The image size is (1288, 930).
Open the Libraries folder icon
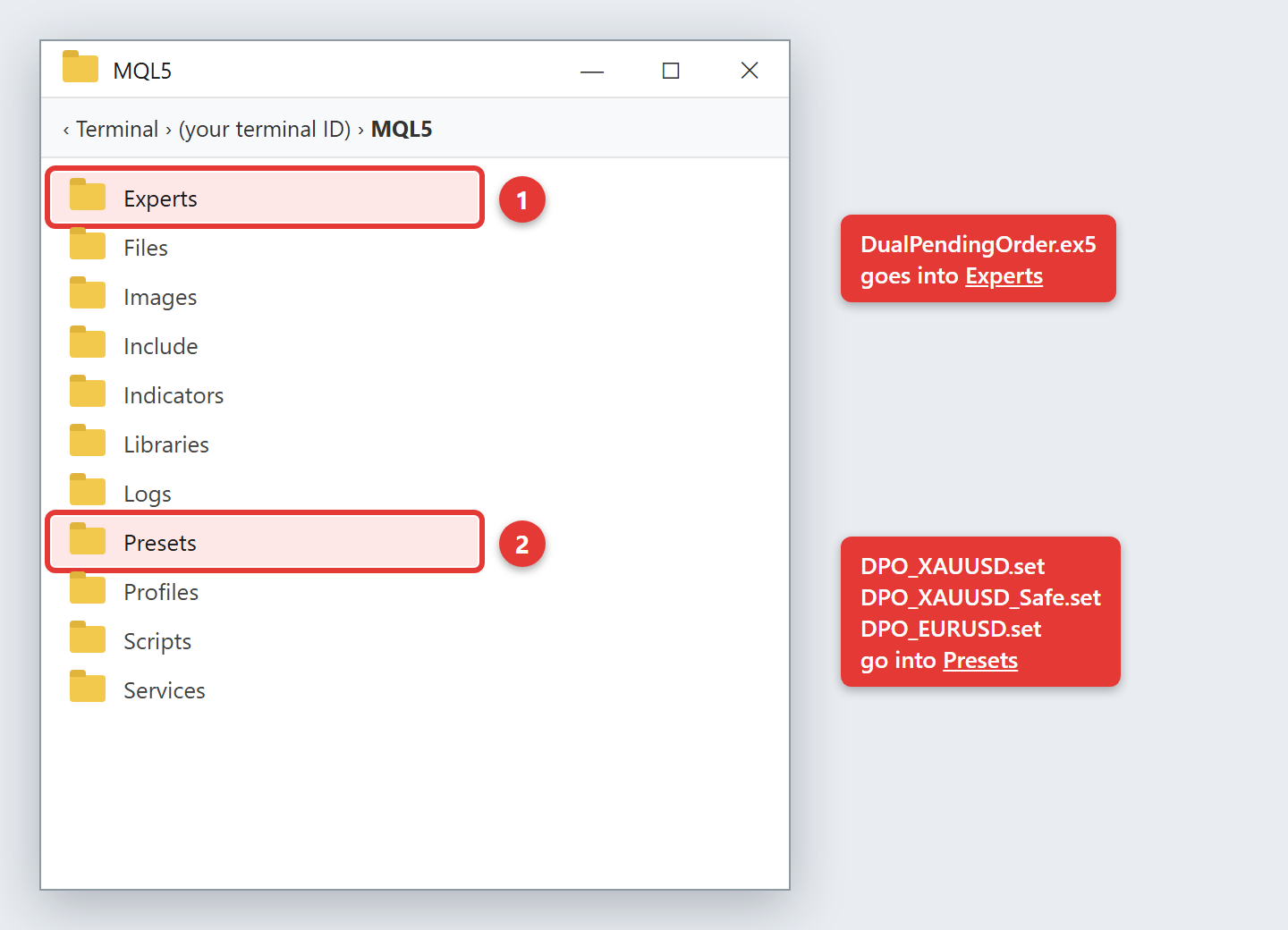[88, 442]
